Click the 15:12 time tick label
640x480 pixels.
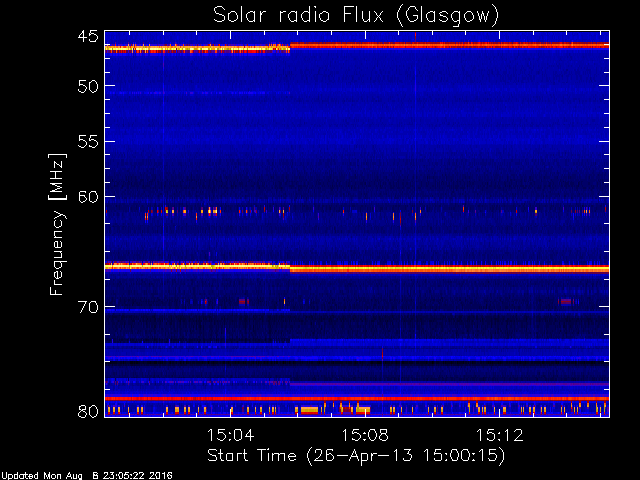pyautogui.click(x=500, y=435)
